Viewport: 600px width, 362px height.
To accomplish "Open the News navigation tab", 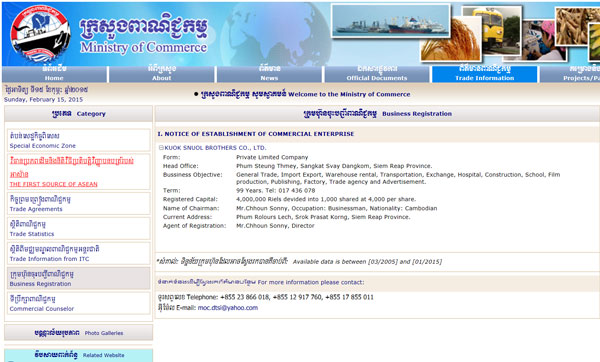I will point(269,73).
